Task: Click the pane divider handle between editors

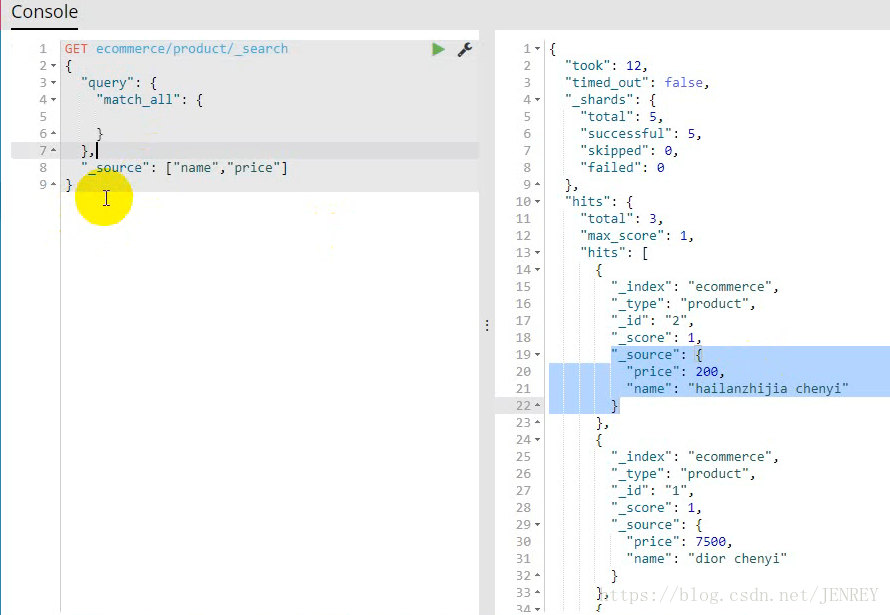Action: (x=487, y=325)
